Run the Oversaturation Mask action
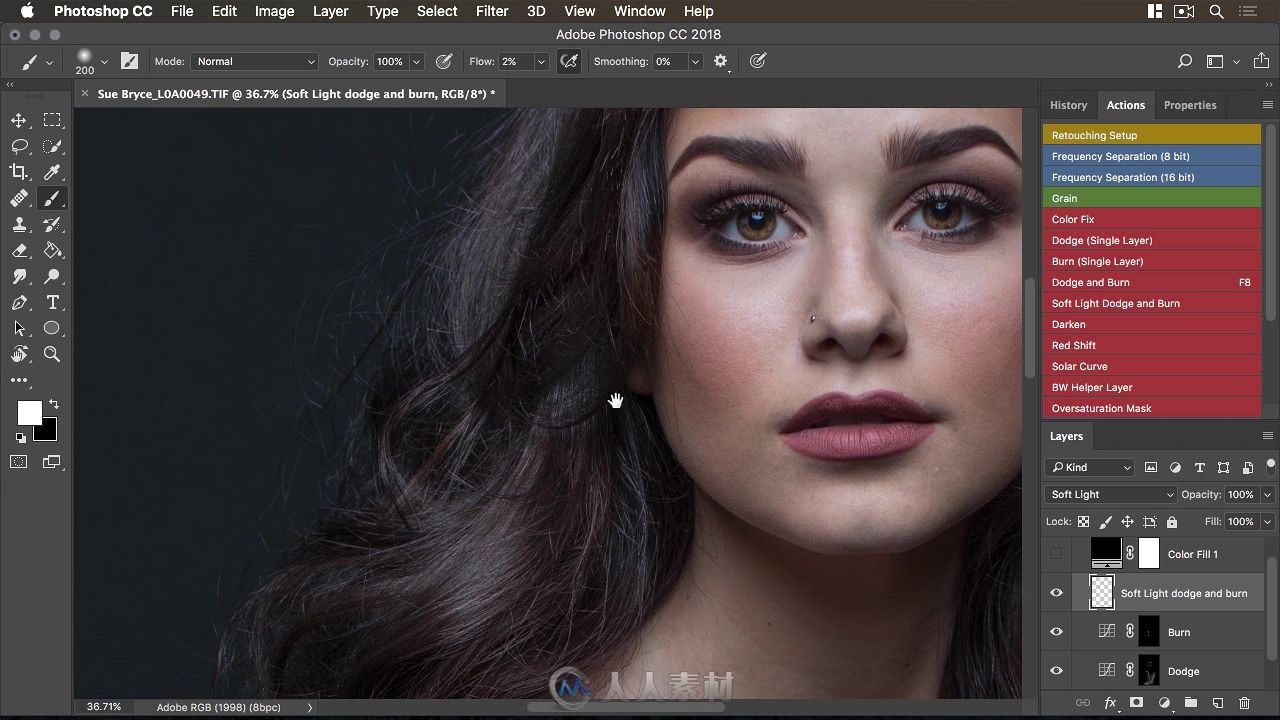This screenshot has width=1280, height=720. pos(1152,408)
